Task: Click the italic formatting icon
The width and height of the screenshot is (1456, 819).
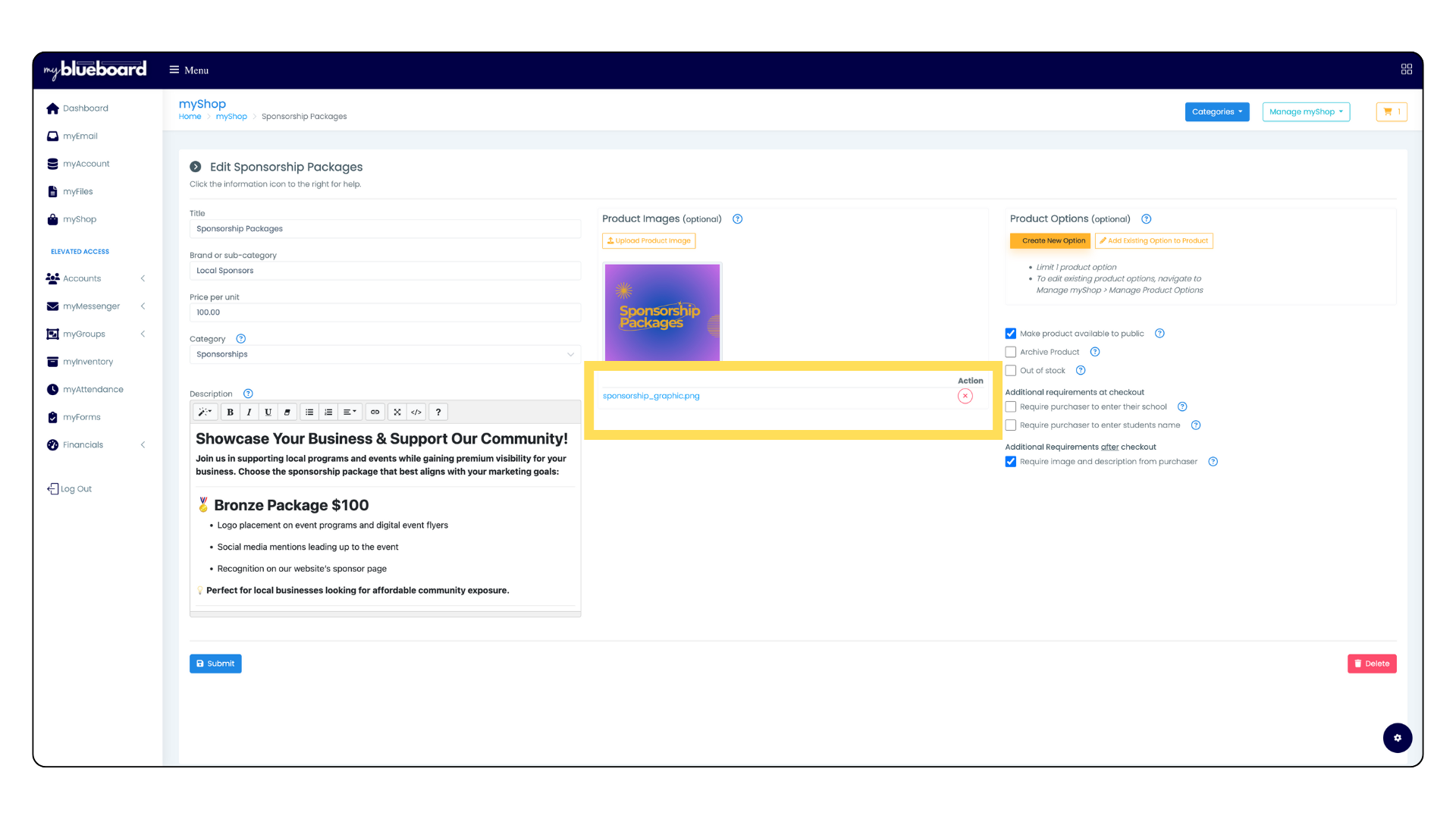Action: click(249, 412)
